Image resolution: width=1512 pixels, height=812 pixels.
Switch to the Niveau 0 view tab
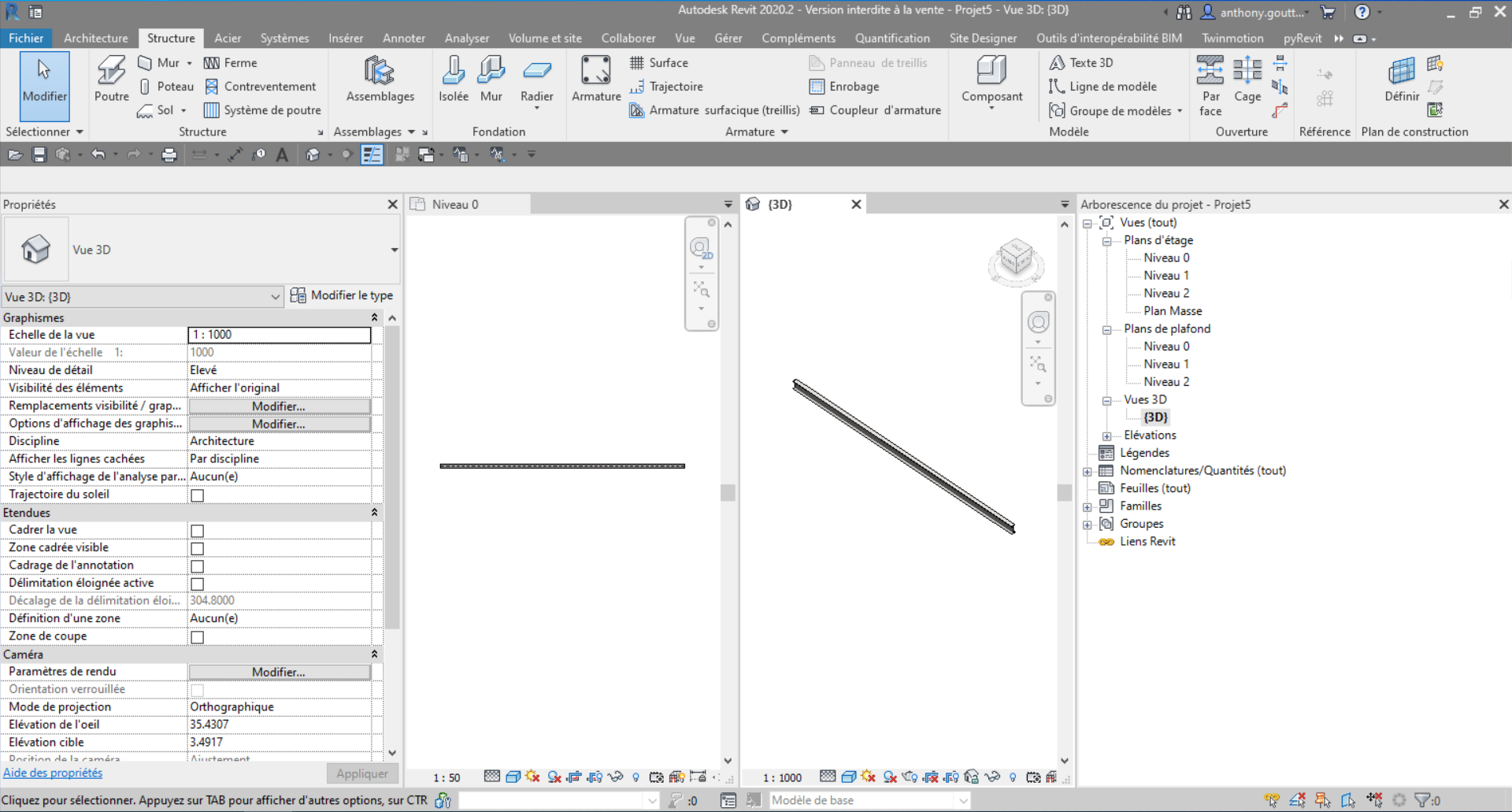[x=454, y=205]
